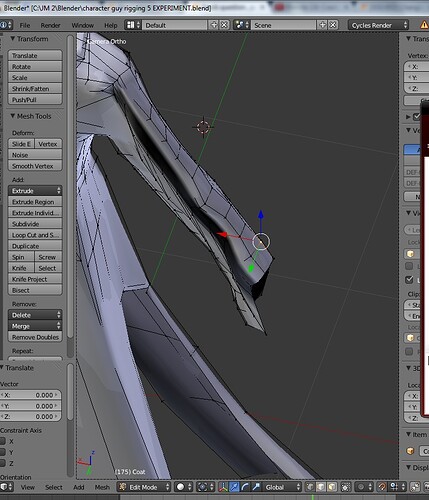Click the Vector Y value field

point(30,406)
